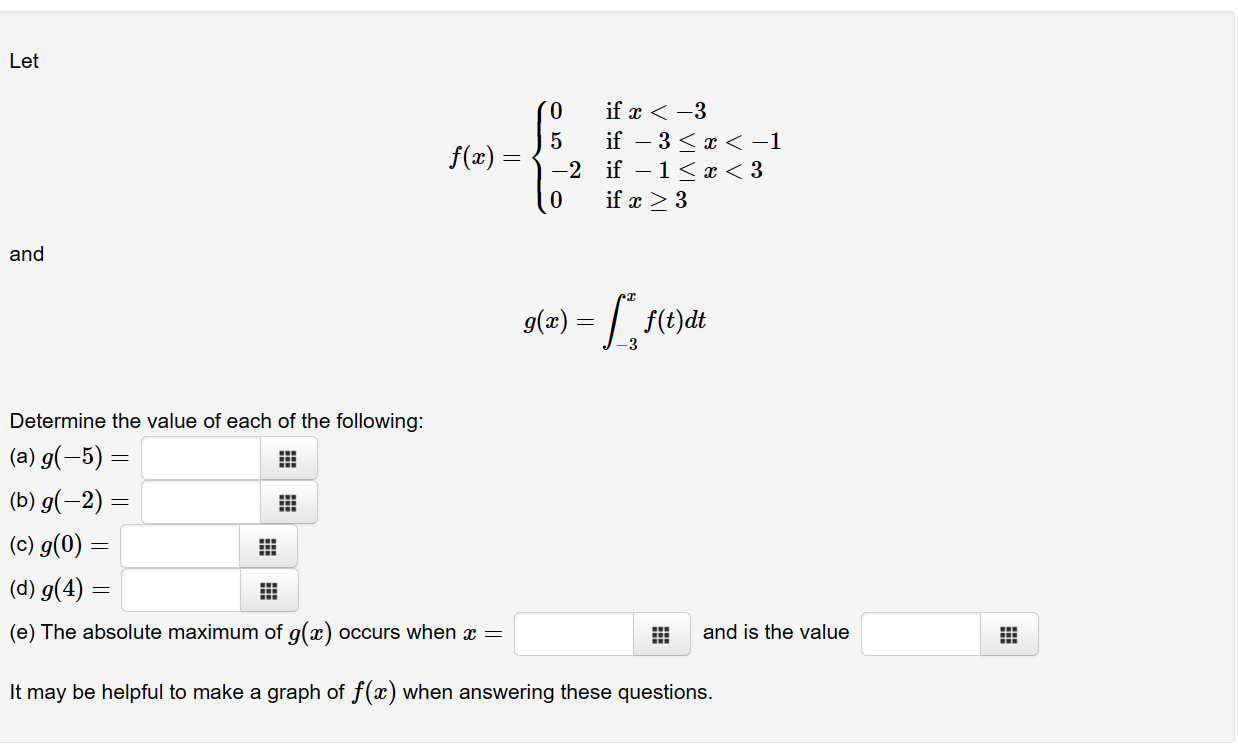Open the math keypad for g(-2)
This screenshot has height=750, width=1238.
288,502
